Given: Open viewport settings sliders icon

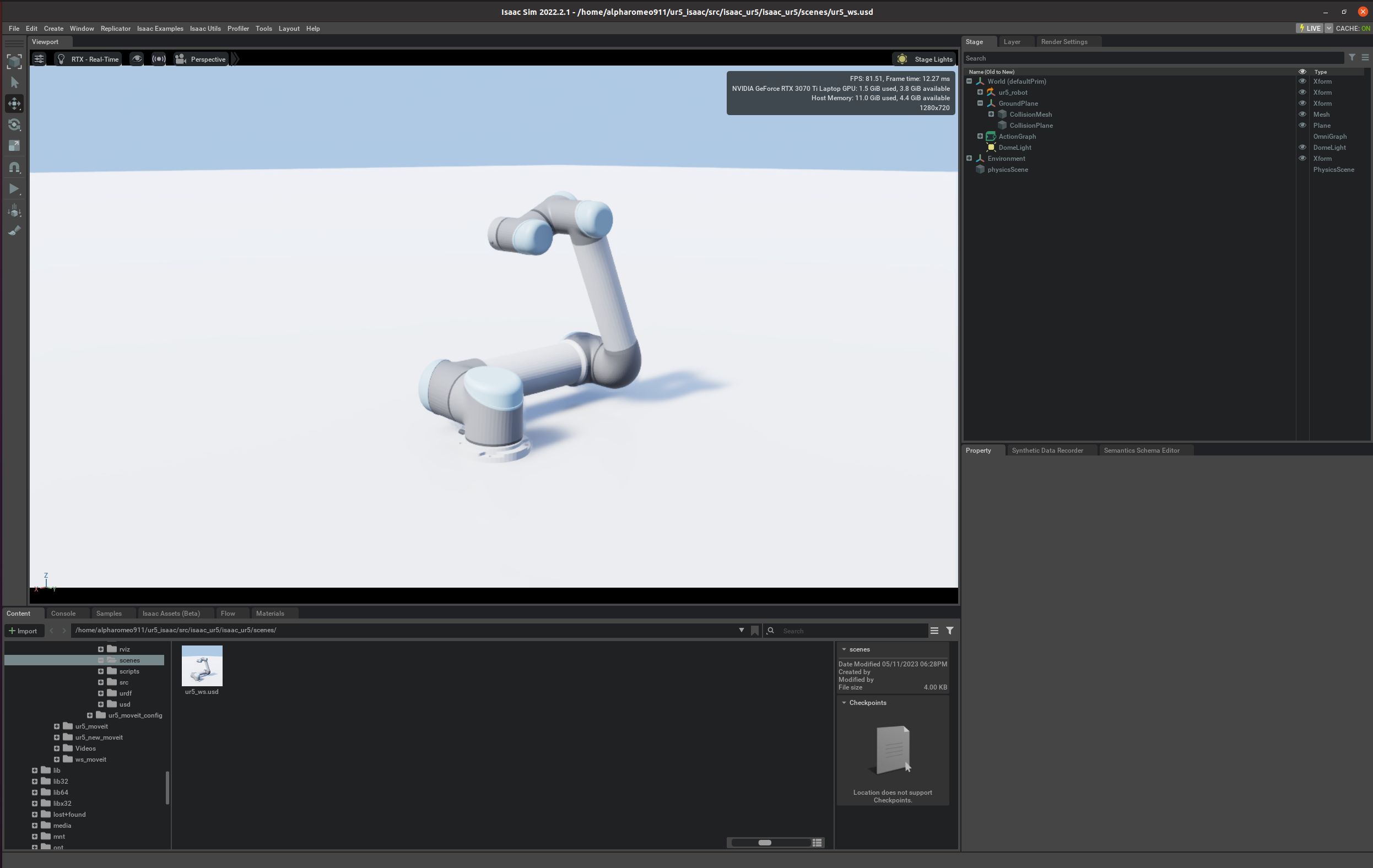Looking at the screenshot, I should [x=39, y=59].
